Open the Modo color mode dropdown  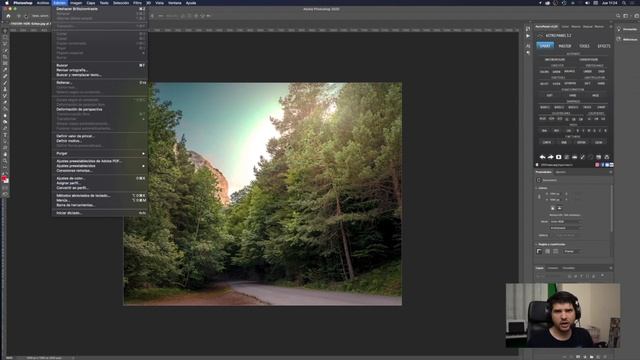coord(566,222)
